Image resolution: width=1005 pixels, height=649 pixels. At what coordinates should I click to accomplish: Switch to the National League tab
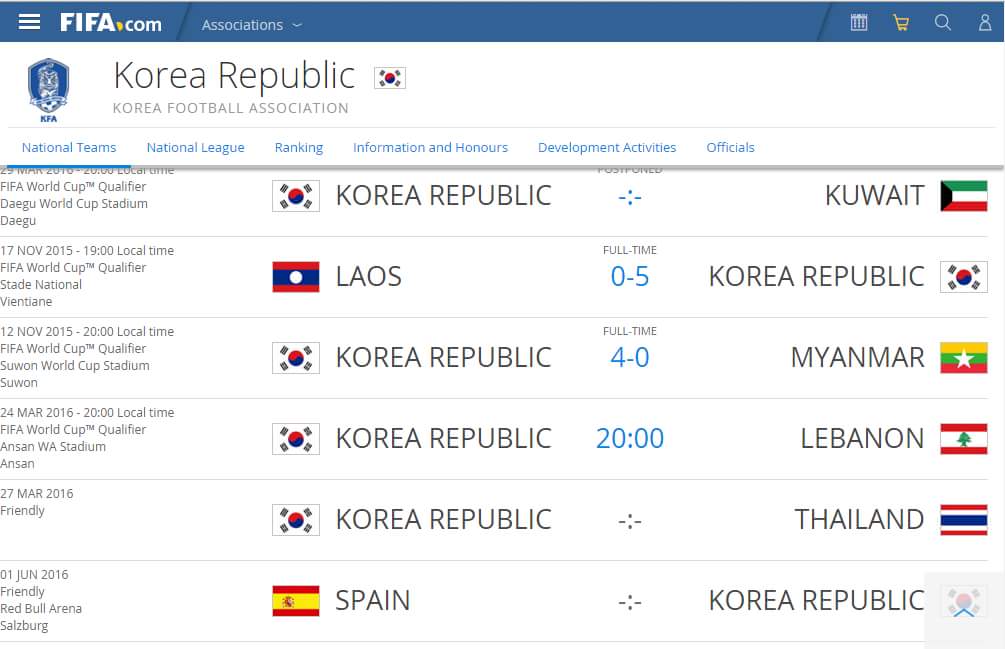tap(195, 147)
